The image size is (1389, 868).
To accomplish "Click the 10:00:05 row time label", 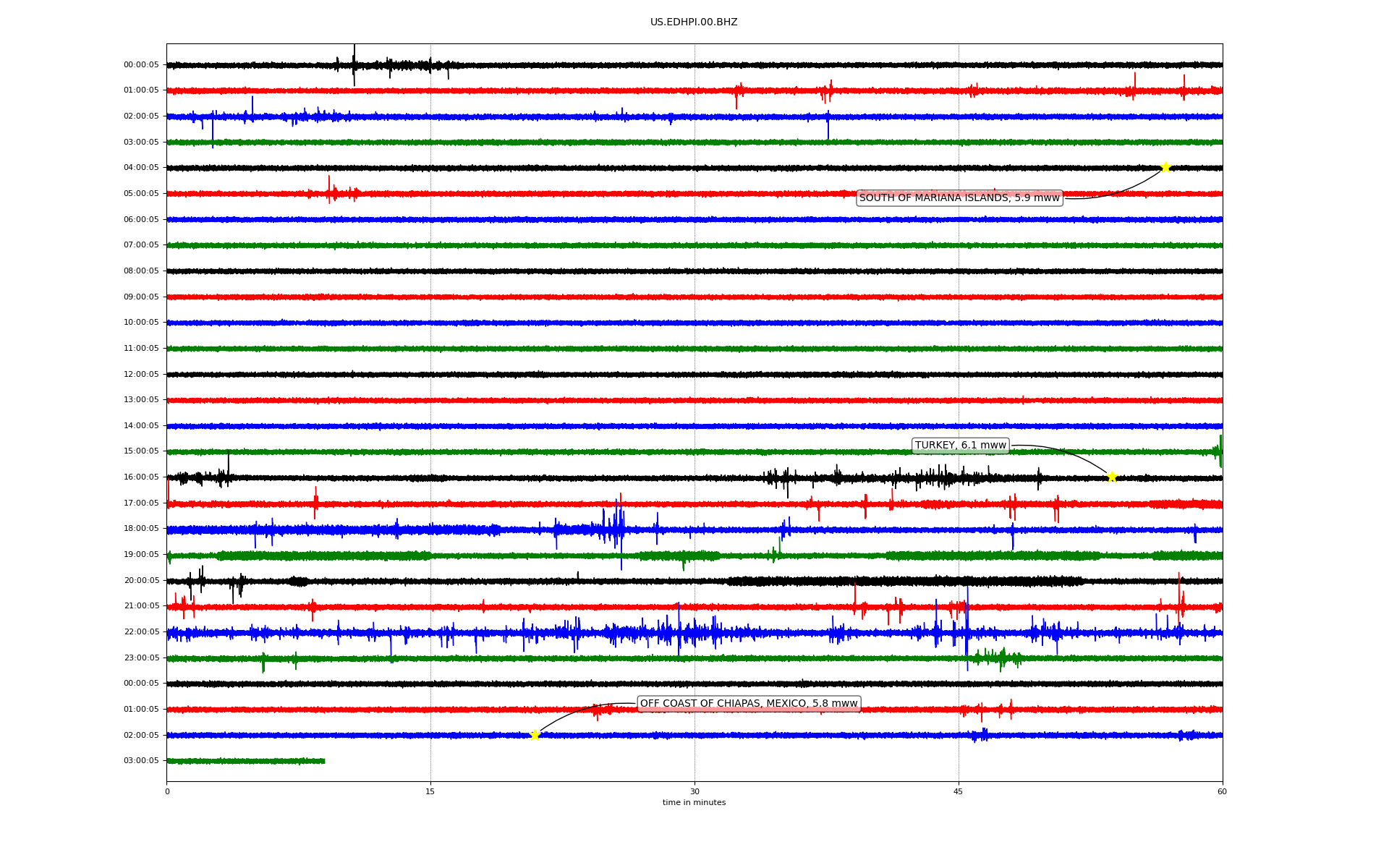I will (141, 323).
